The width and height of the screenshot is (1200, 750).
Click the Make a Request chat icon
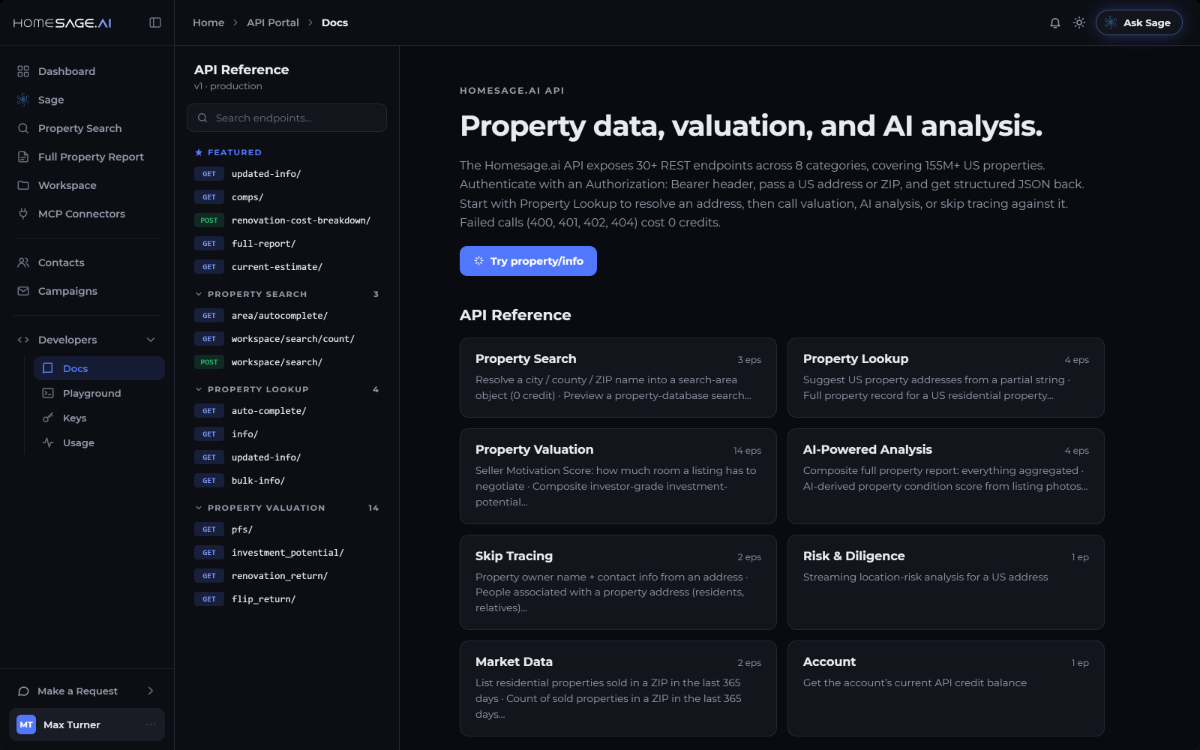[x=23, y=691]
